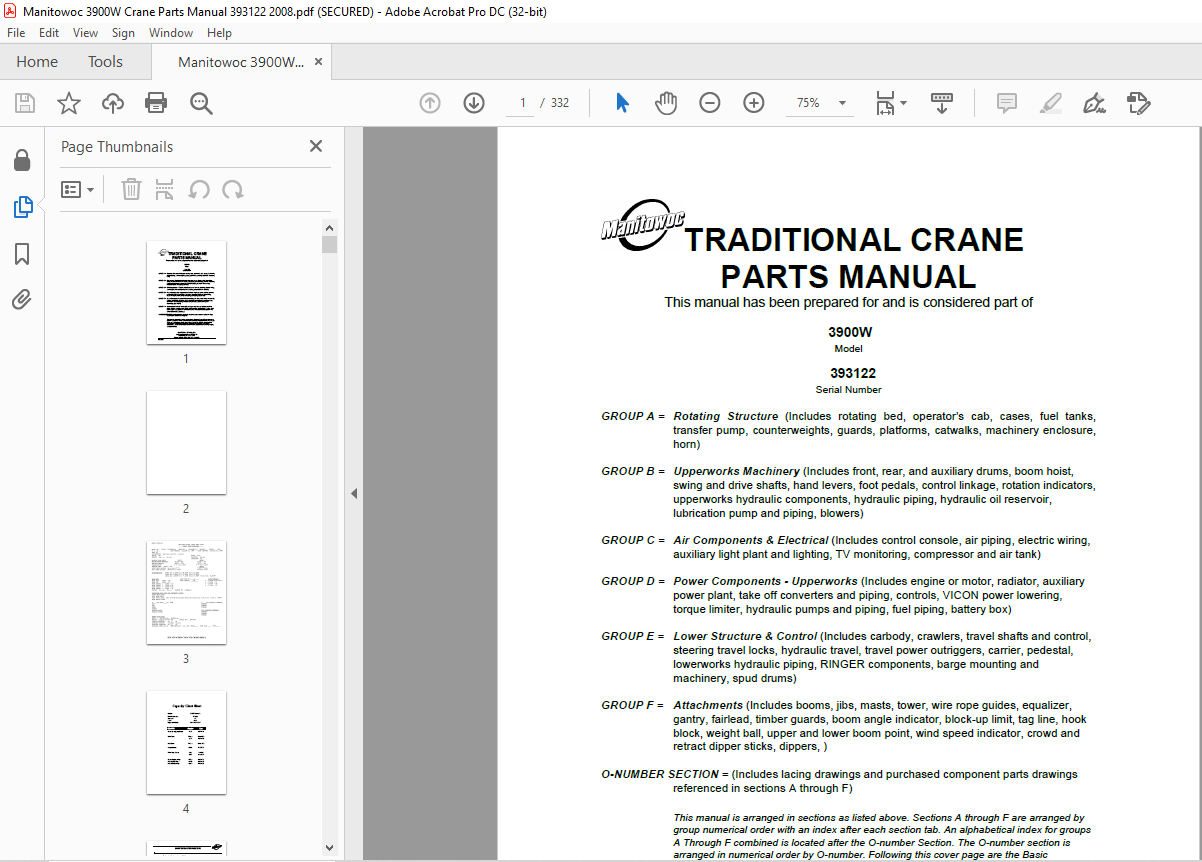The height and width of the screenshot is (862, 1202).
Task: Expand fit page dropdown arrow
Action: pyautogui.click(x=904, y=103)
